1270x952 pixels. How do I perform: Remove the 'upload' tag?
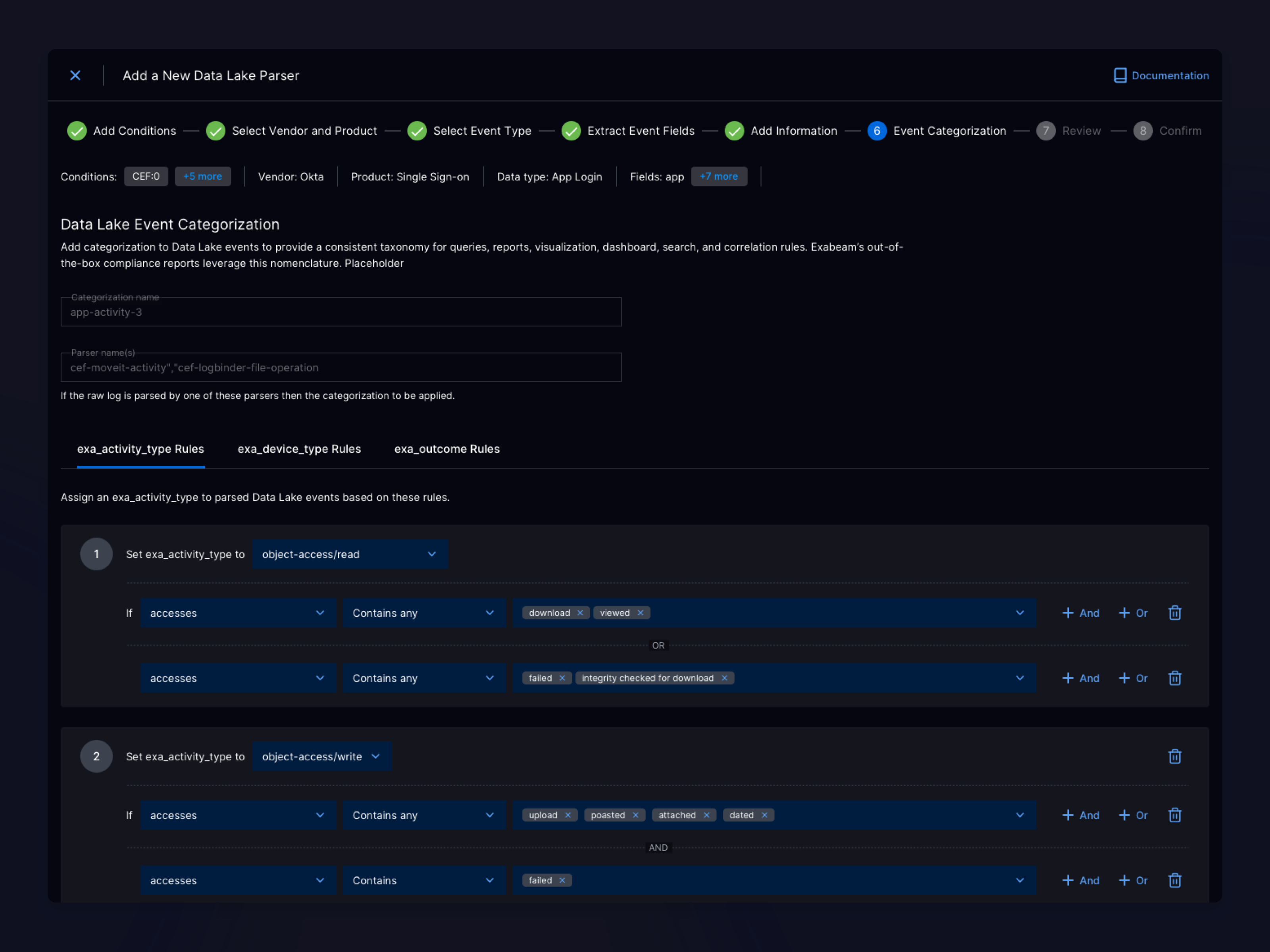pos(568,815)
